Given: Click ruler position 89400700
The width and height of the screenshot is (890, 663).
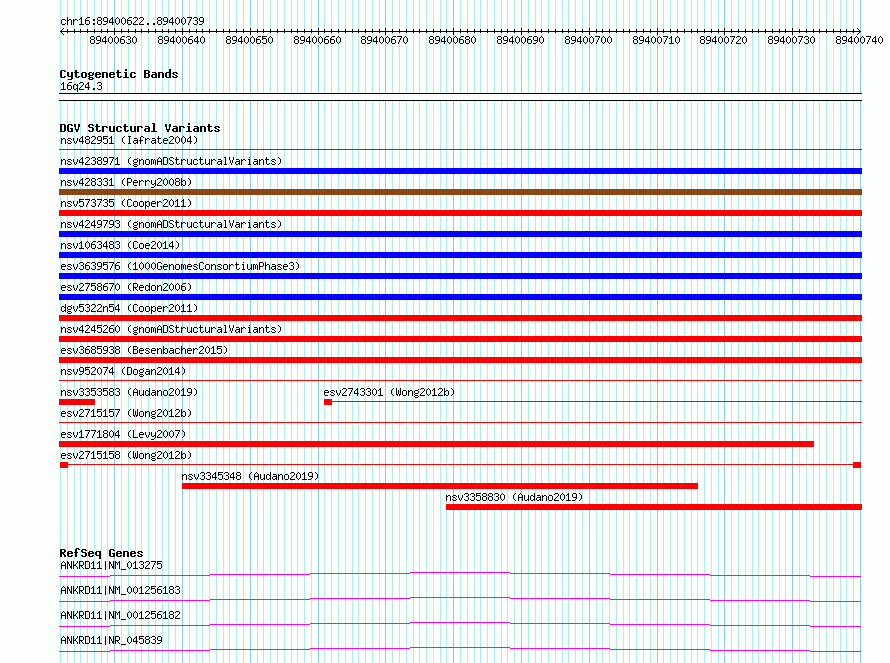Looking at the screenshot, I should (588, 40).
